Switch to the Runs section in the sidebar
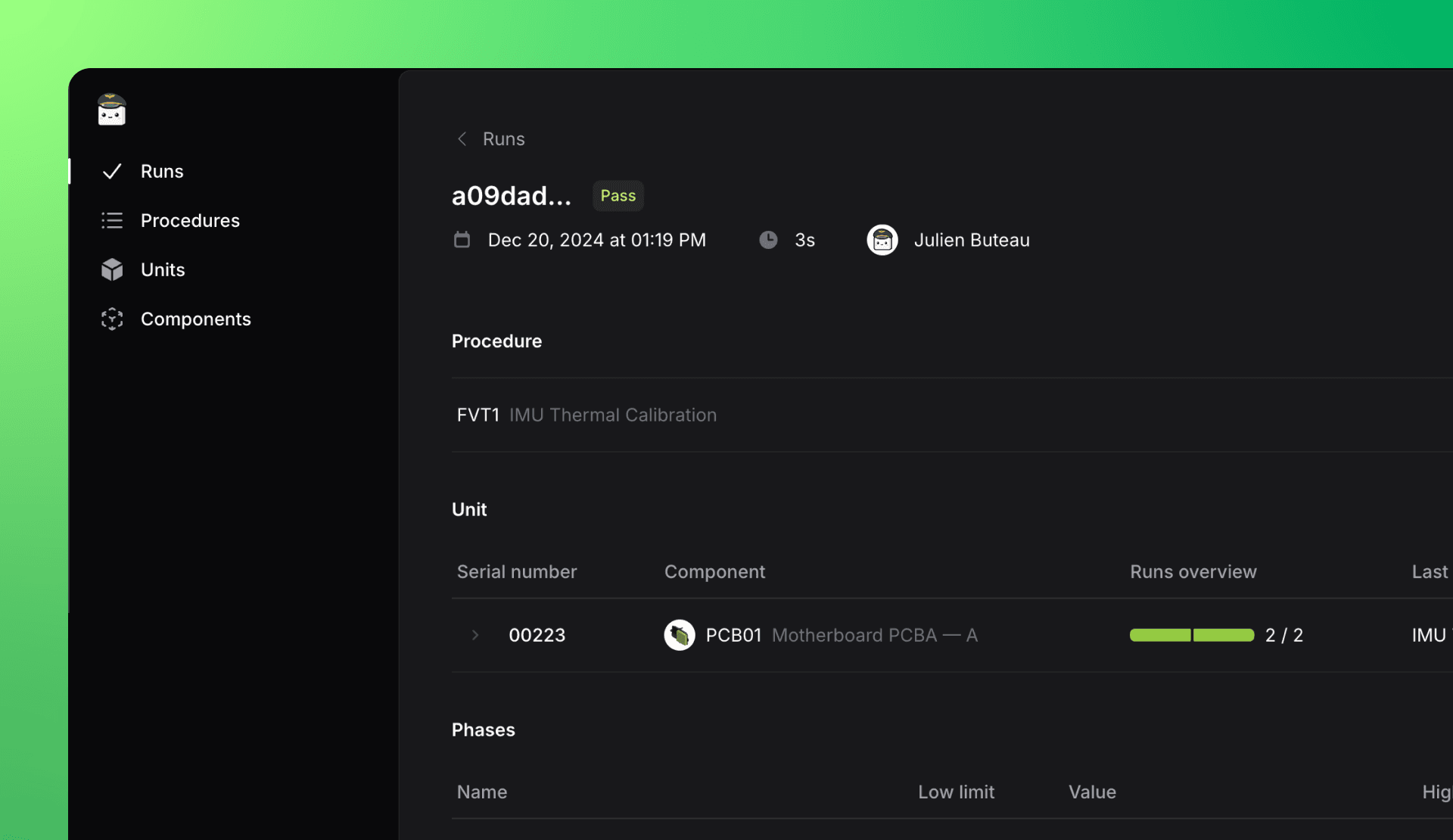 pos(162,171)
